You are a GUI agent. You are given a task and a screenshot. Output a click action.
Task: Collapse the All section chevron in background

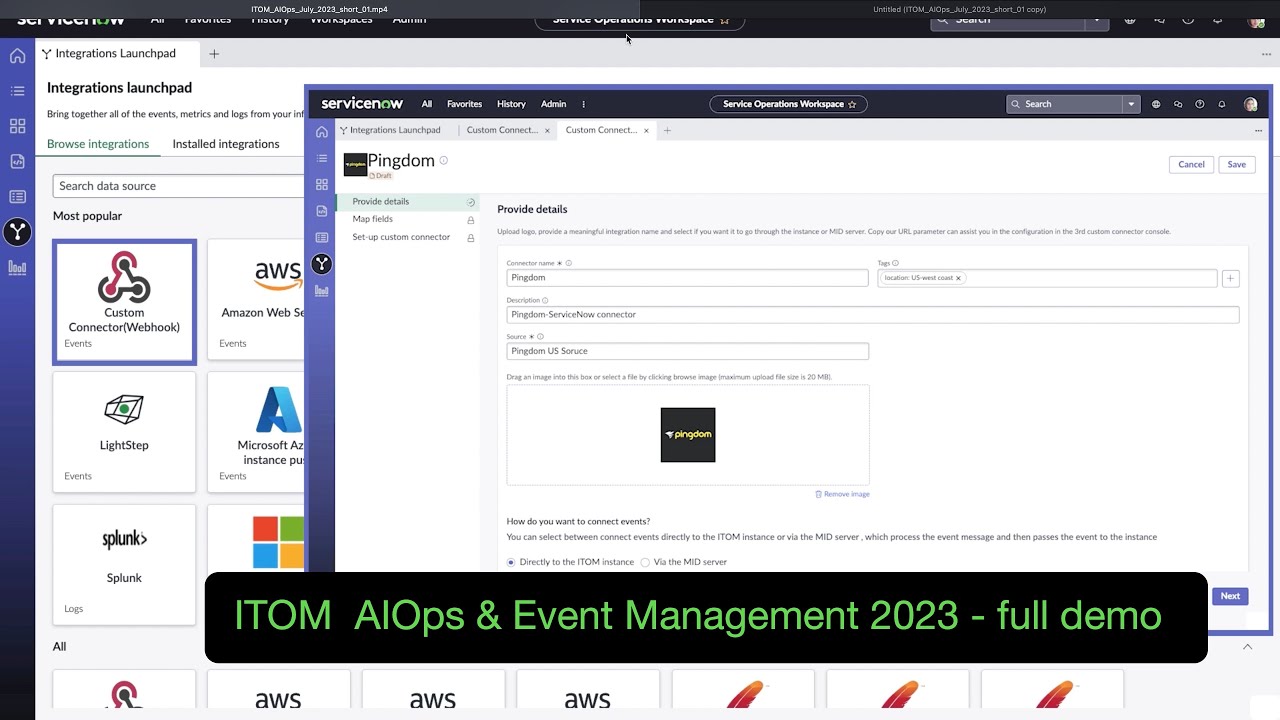[1247, 647]
